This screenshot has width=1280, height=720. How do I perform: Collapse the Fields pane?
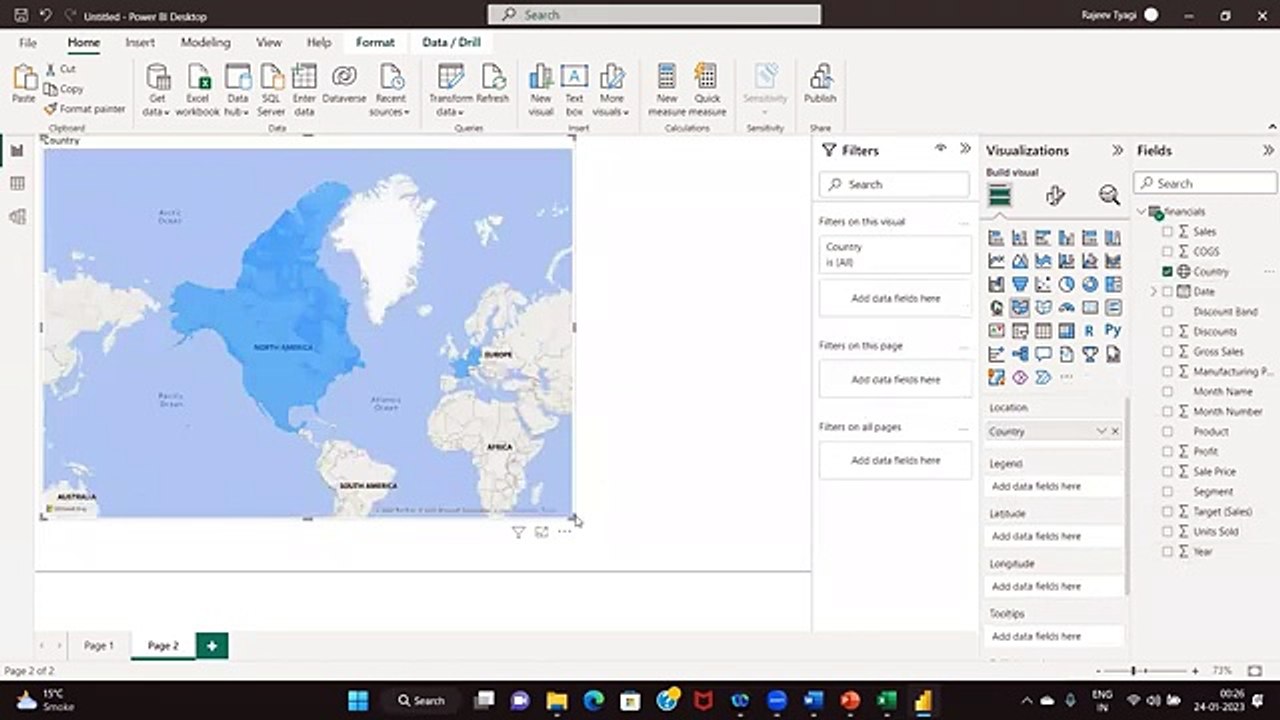(1268, 150)
